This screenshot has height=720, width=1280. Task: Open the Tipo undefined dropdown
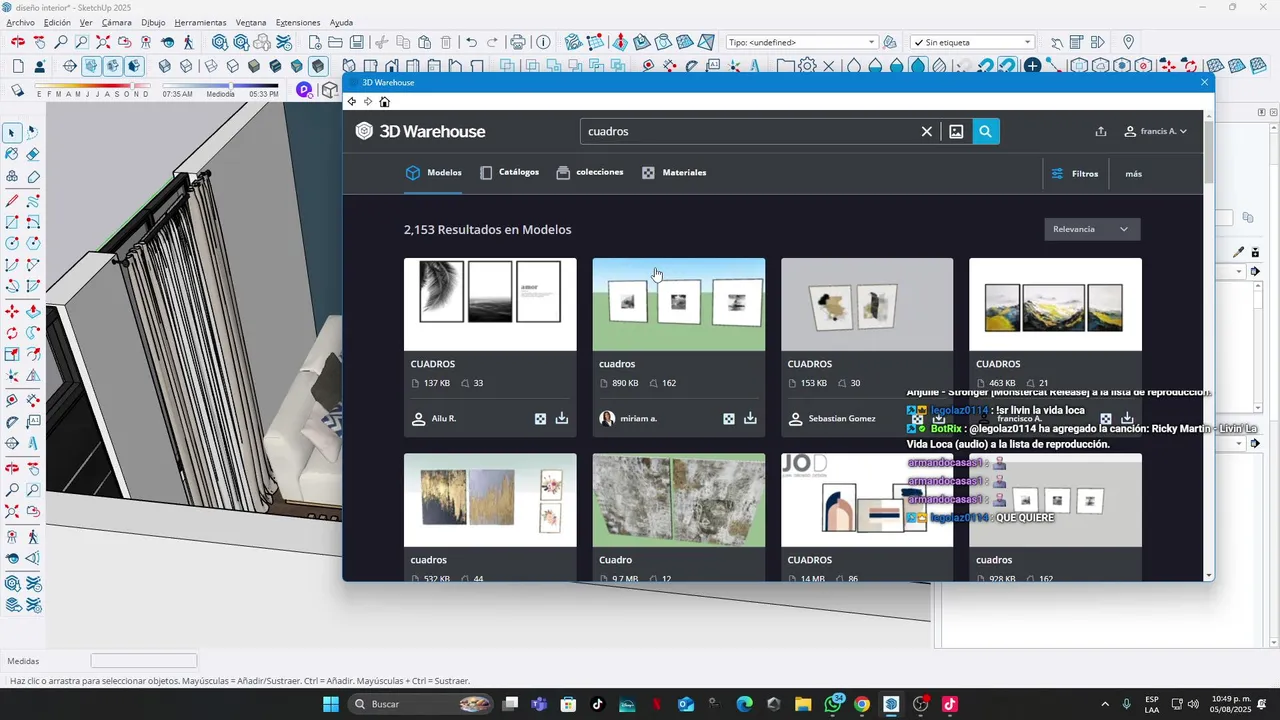click(x=802, y=42)
